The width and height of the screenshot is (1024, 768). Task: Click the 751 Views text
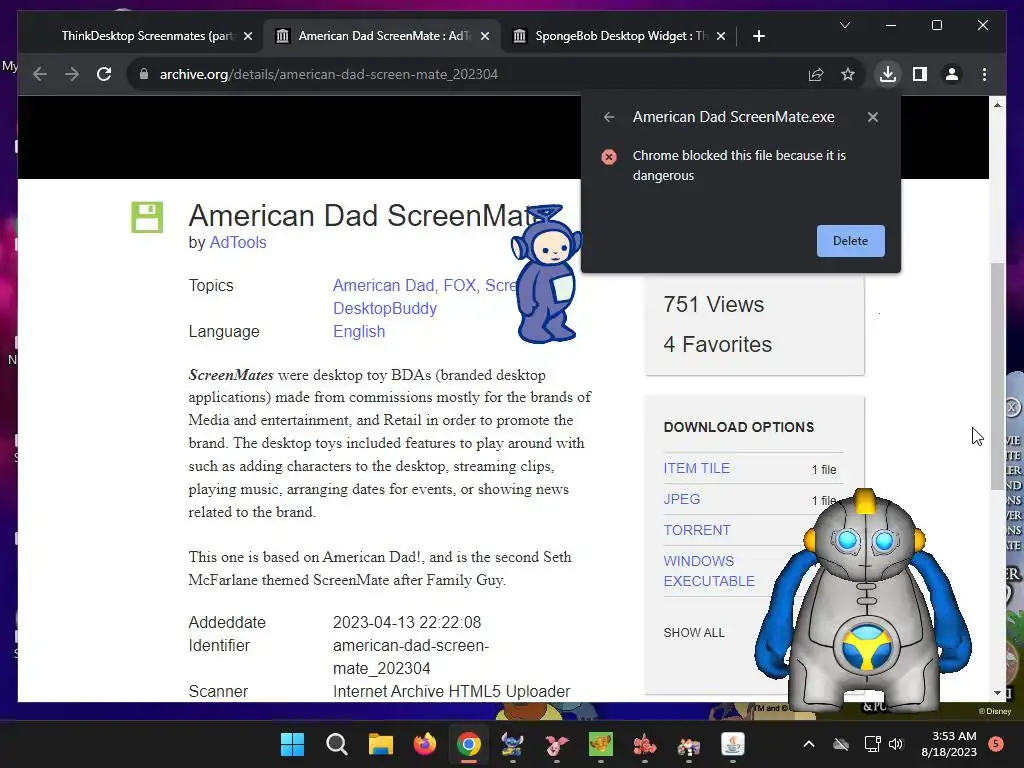[x=713, y=304]
